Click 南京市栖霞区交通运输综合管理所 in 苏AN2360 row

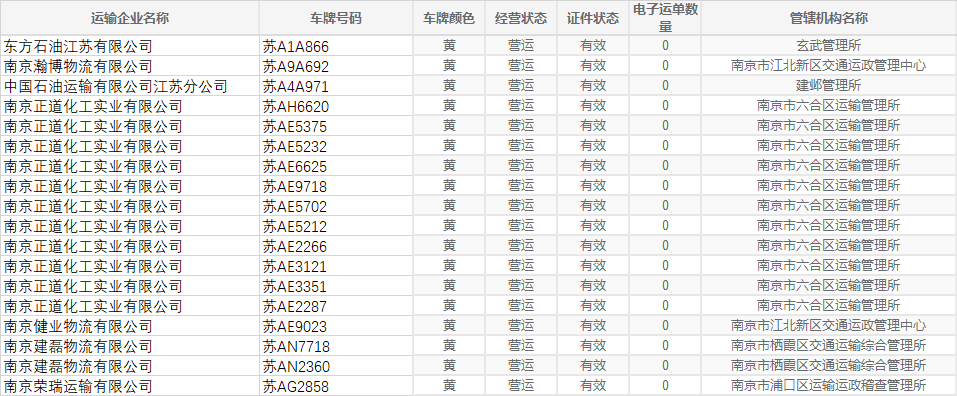(x=829, y=365)
